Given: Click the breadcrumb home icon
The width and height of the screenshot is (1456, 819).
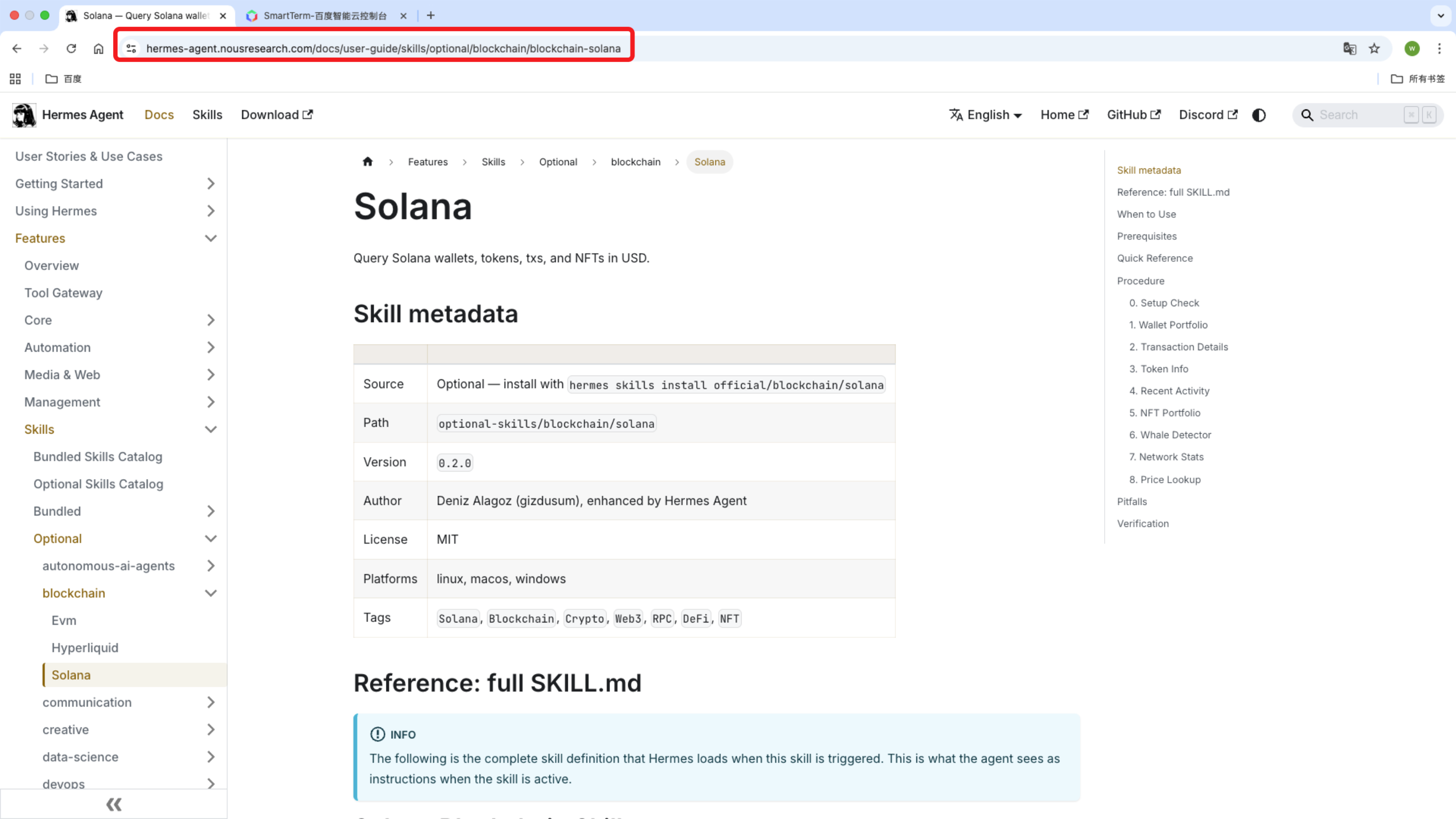Looking at the screenshot, I should pos(368,161).
